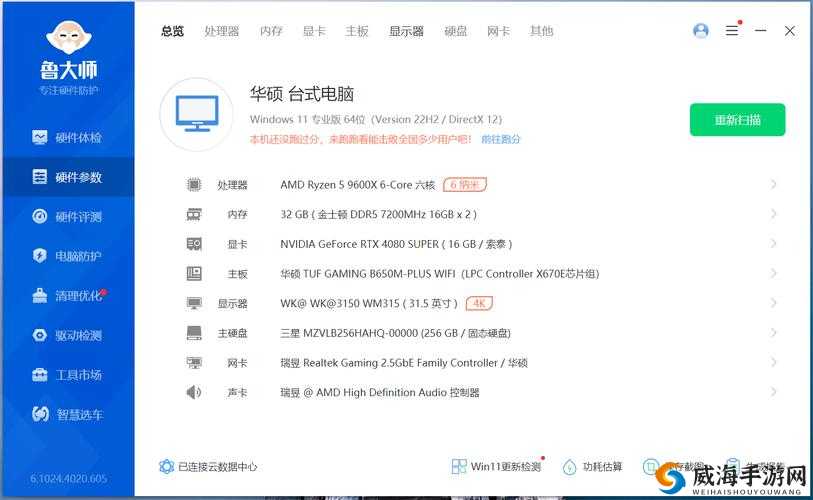
Task: Switch to the 内存 tab
Action: [271, 31]
